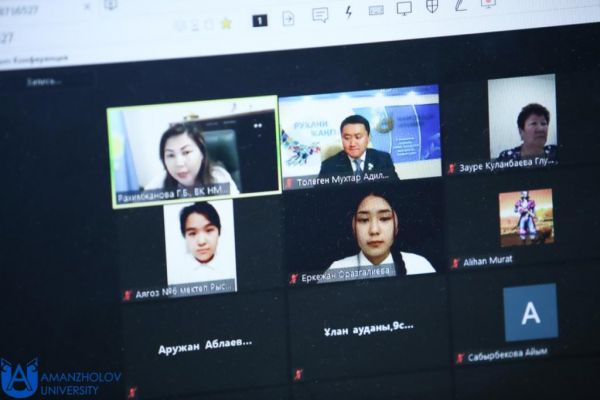600x400 pixels.
Task: Click the monitor screen icon in toolbar
Action: pos(404,8)
